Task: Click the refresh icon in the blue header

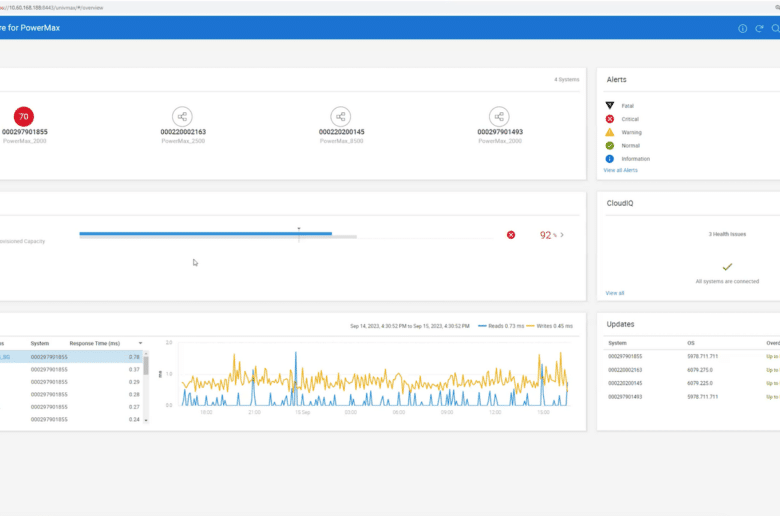Action: coord(759,28)
